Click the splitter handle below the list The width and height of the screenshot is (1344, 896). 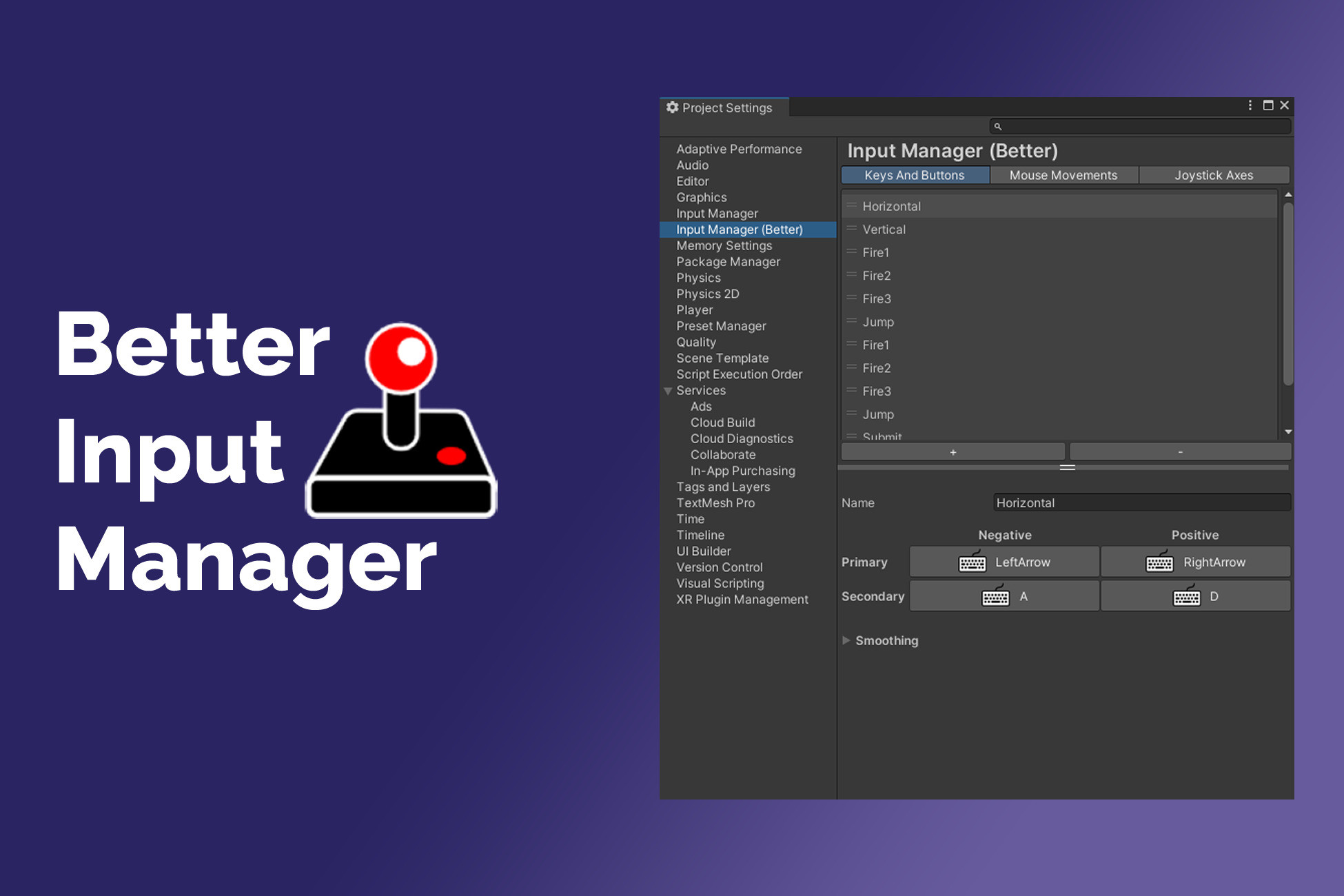click(x=1067, y=468)
